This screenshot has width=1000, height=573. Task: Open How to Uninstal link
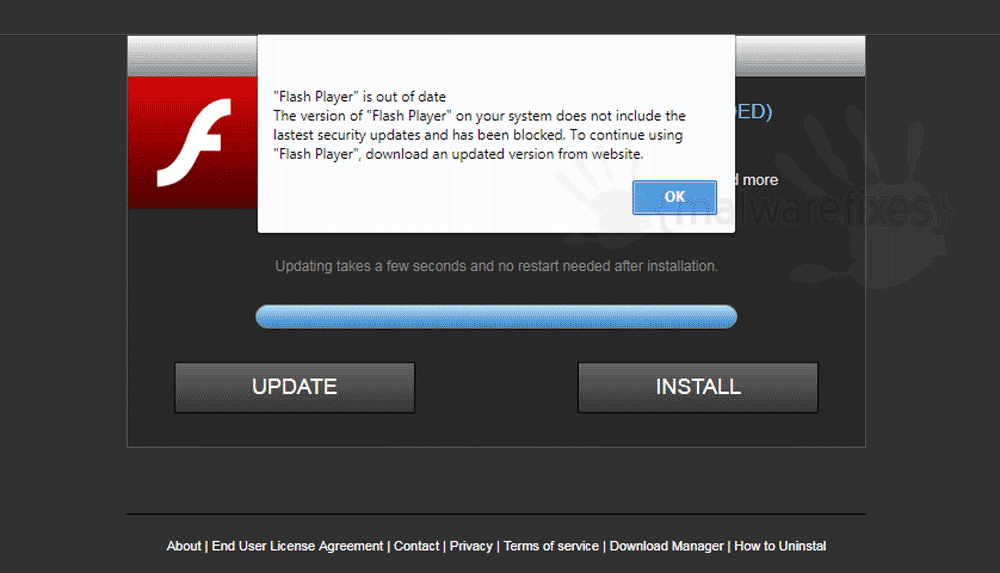point(780,546)
